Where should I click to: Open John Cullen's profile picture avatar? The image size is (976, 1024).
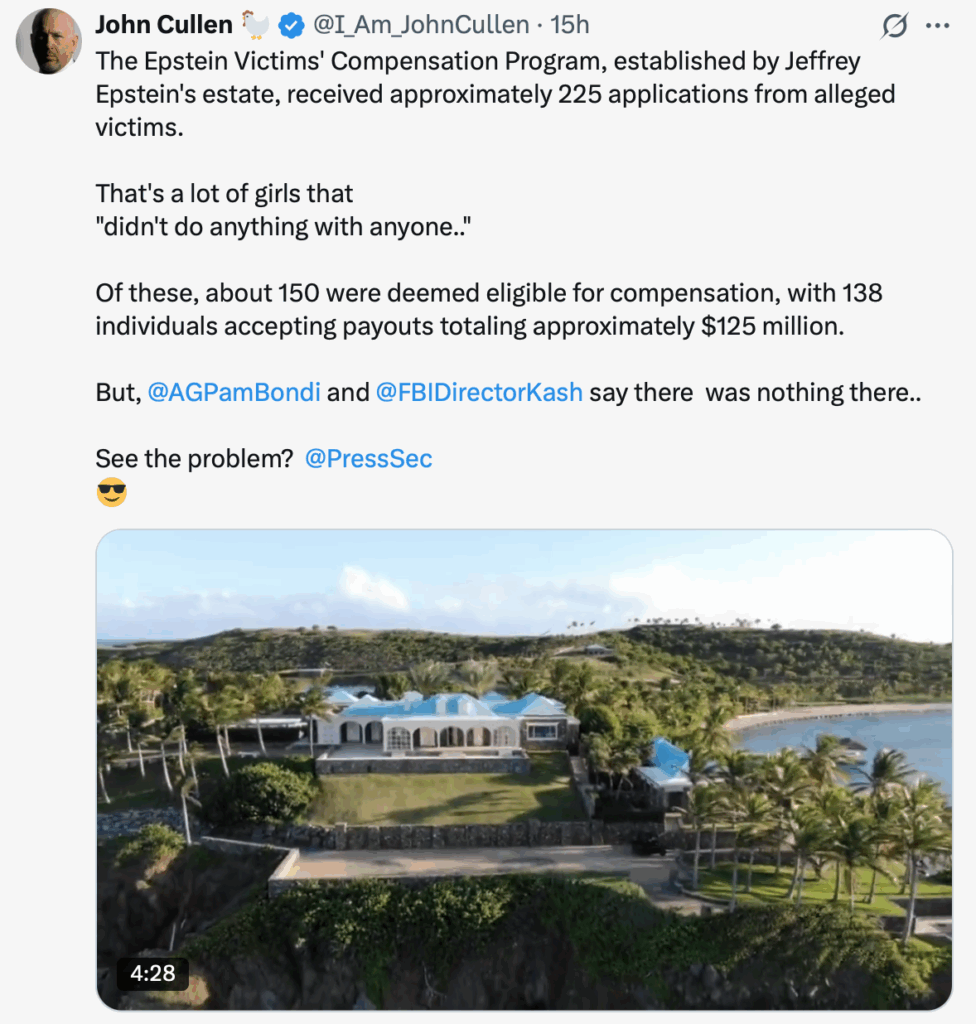48,42
